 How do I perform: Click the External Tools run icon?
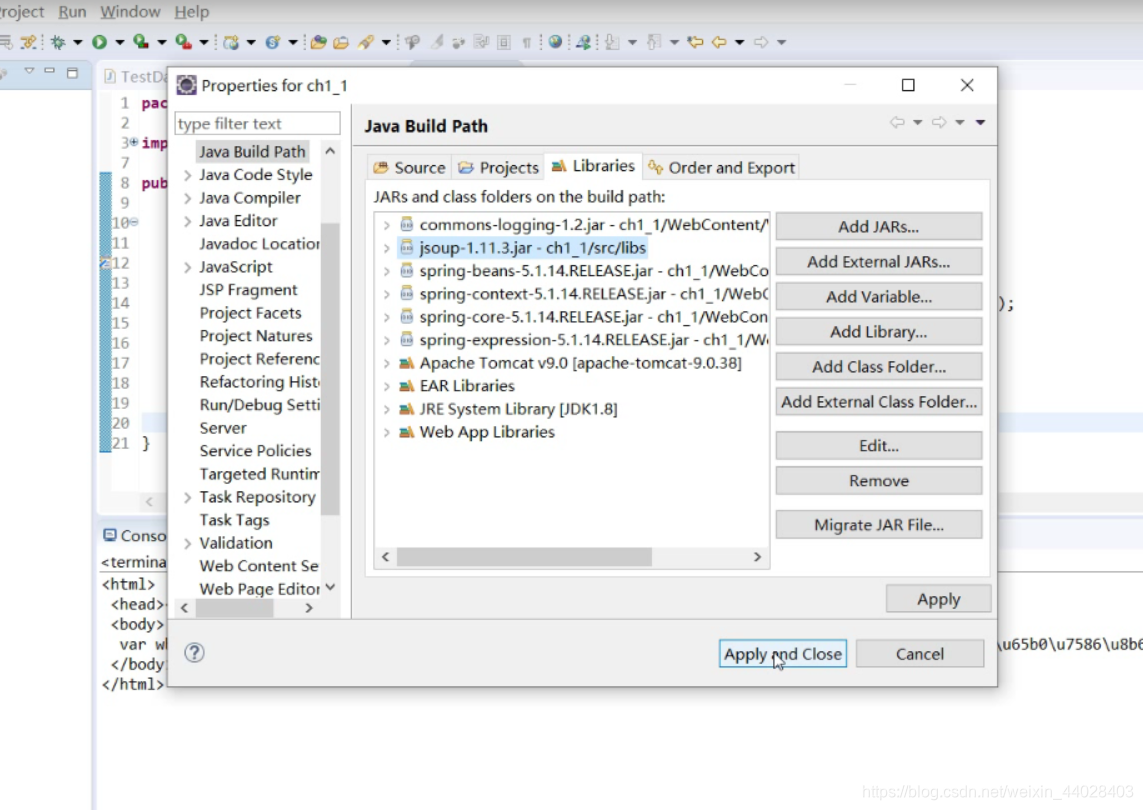click(x=184, y=42)
